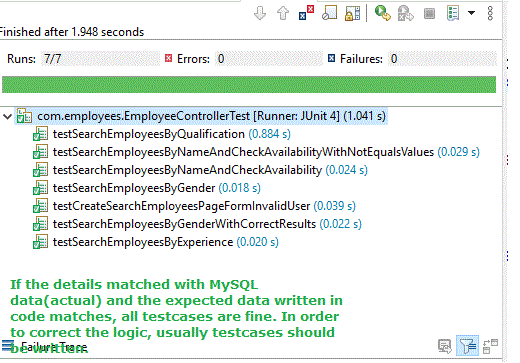
Task: Go to Previous Failed Test arrow
Action: [x=283, y=13]
